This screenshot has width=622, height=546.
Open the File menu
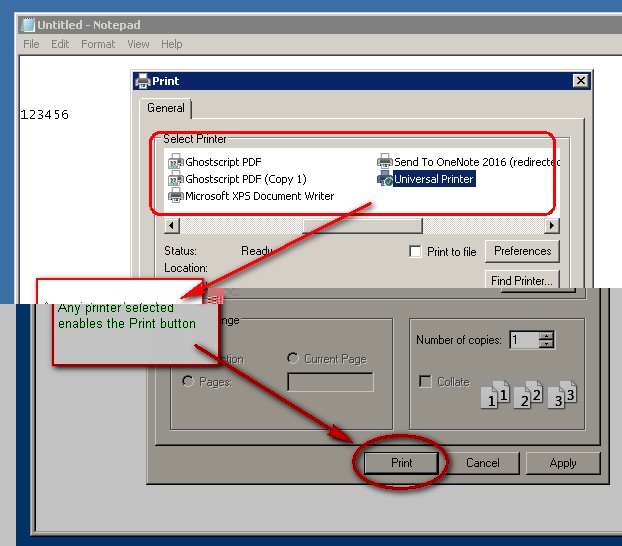(x=31, y=44)
